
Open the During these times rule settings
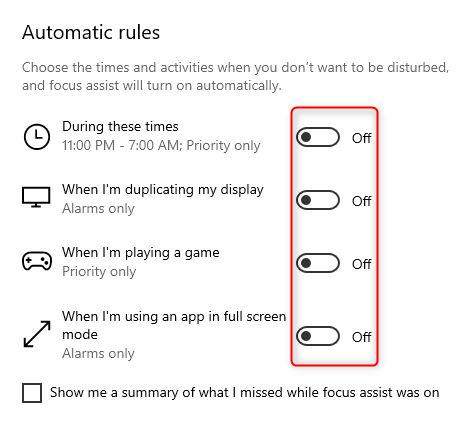click(120, 127)
